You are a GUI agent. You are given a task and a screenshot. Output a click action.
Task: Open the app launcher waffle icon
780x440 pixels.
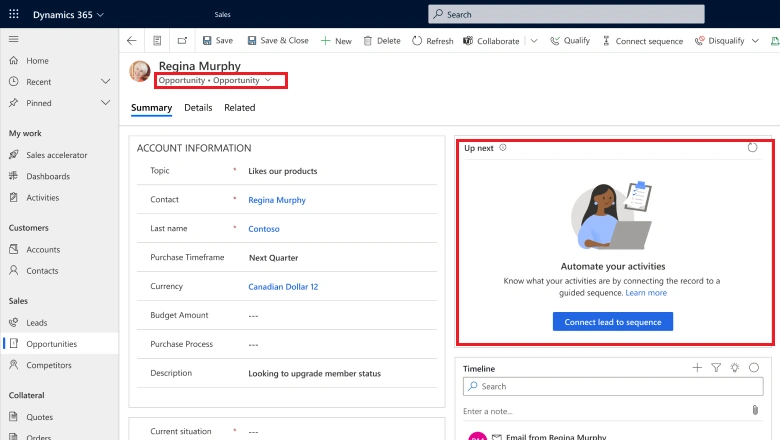point(14,14)
